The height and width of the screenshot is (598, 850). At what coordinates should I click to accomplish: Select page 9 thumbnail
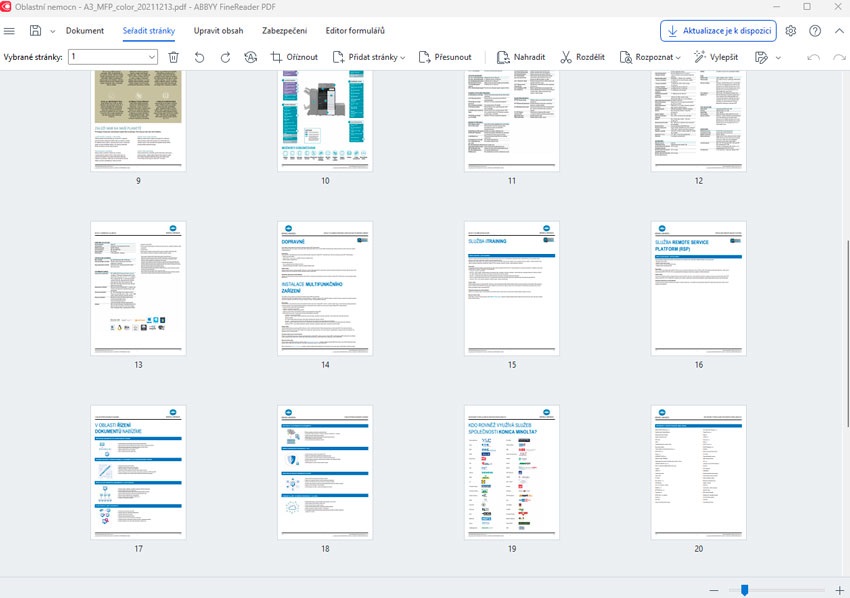[x=138, y=120]
